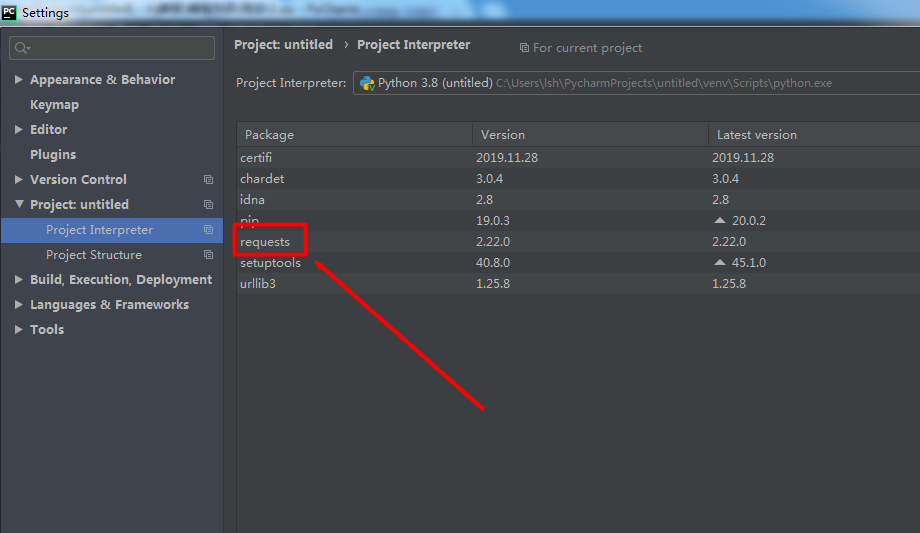Open Keymap settings

coord(54,105)
